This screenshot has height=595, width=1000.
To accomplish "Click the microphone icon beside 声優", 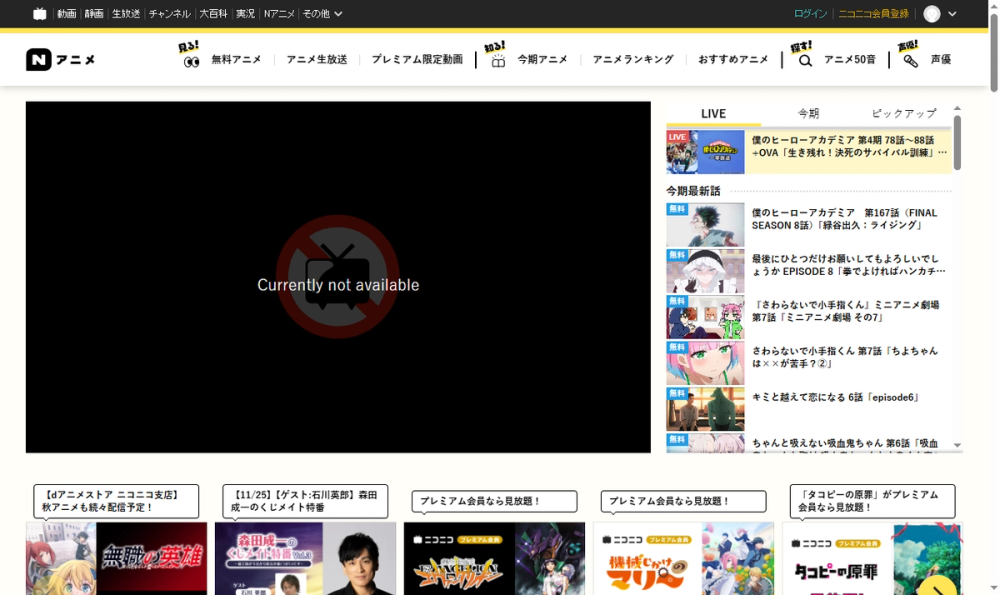I will (x=911, y=61).
